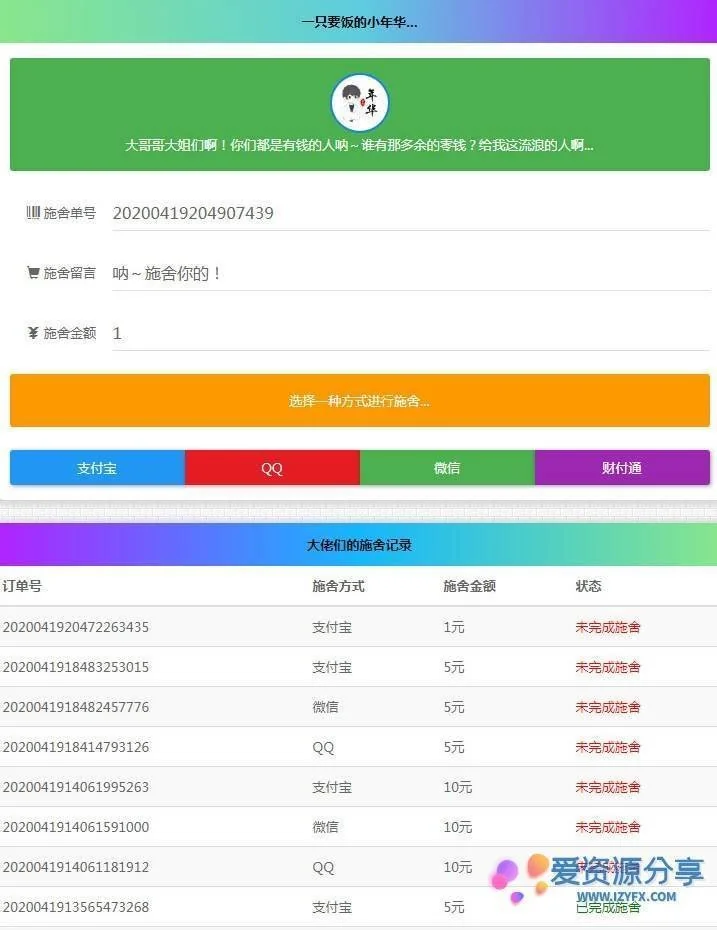Click the 订单号 column header
Viewport: 717px width, 930px height.
pyautogui.click(x=22, y=586)
